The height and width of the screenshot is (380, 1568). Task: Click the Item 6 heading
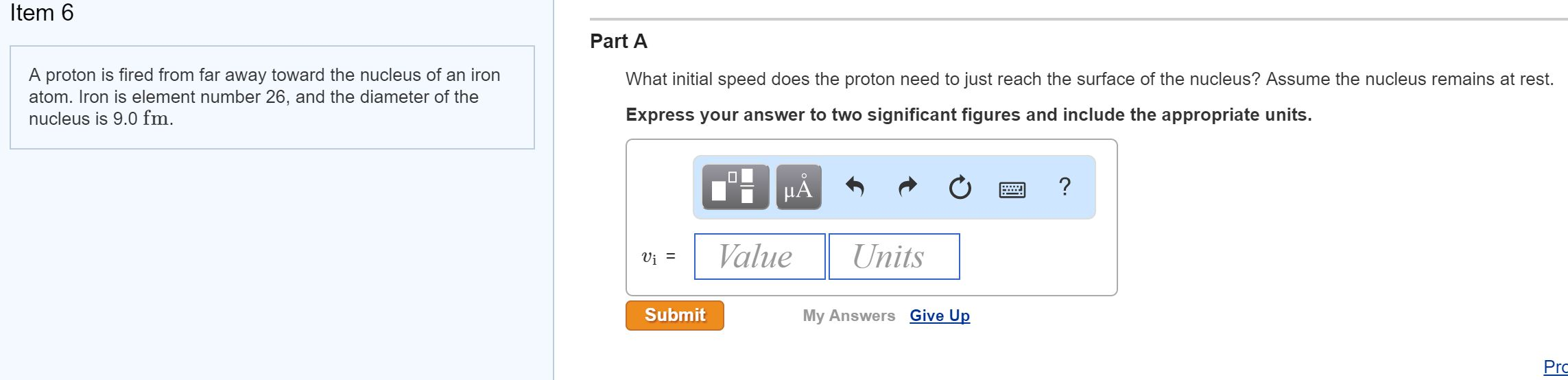(42, 13)
